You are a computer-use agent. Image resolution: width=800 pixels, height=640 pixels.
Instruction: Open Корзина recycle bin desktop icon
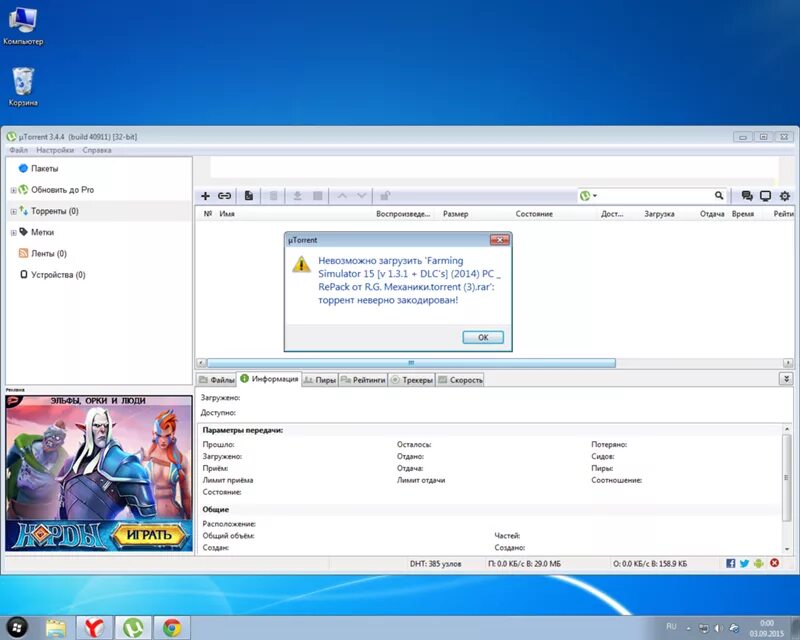click(x=23, y=86)
